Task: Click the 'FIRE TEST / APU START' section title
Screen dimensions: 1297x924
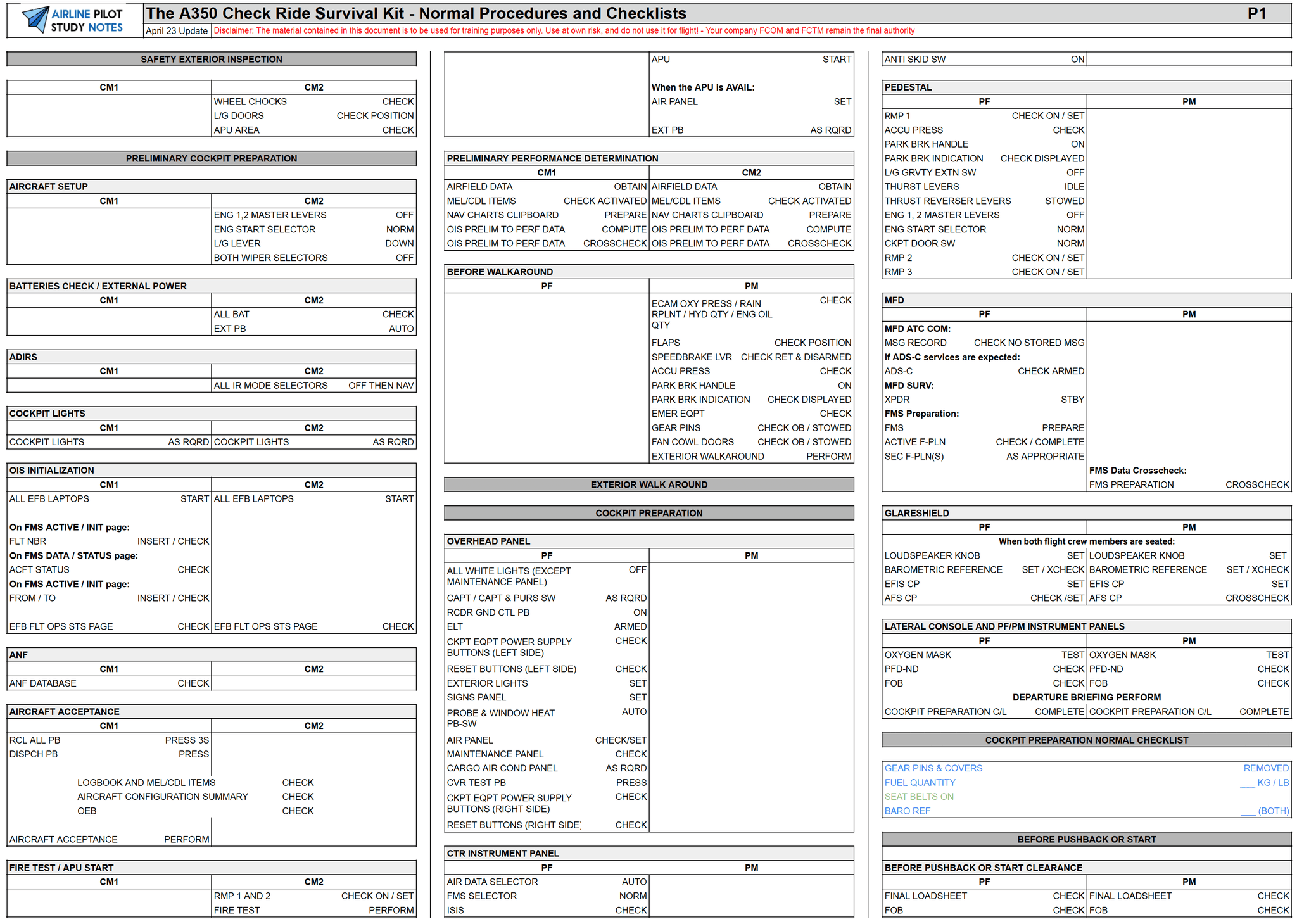Action: tap(61, 868)
